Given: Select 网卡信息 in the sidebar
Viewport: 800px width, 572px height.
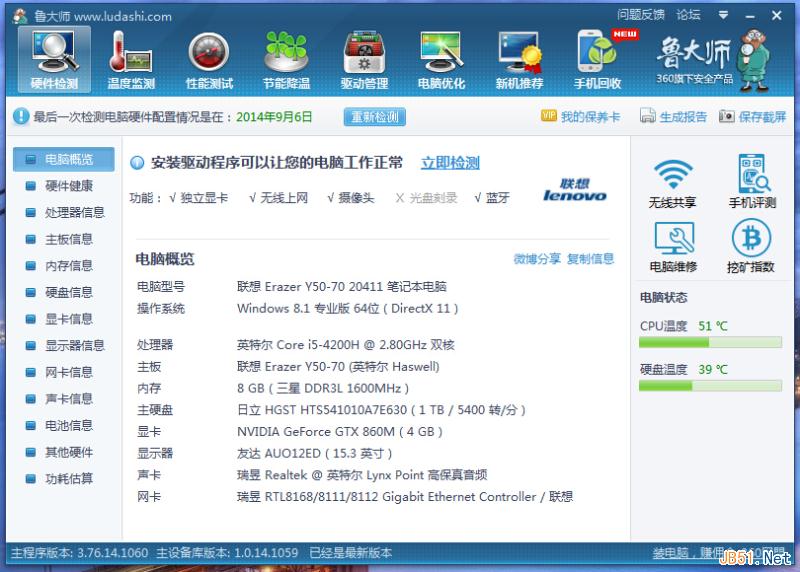Looking at the screenshot, I should click(63, 372).
